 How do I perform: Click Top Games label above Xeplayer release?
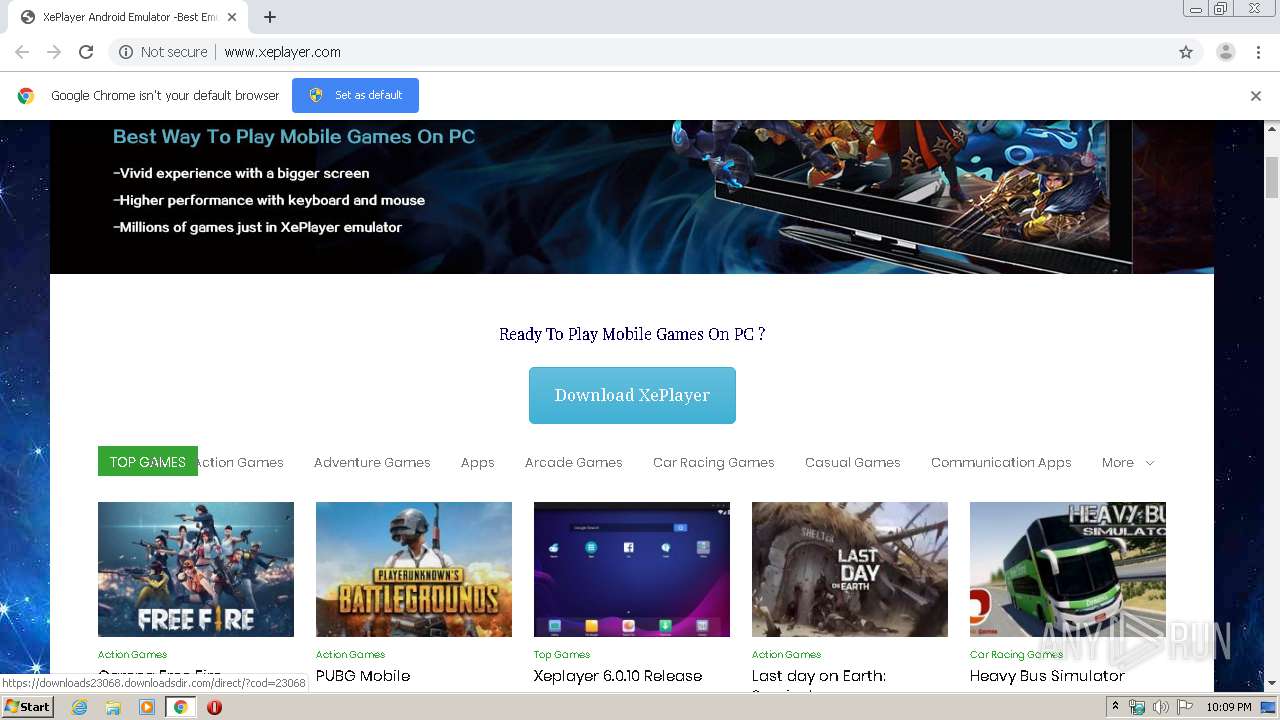tap(562, 655)
